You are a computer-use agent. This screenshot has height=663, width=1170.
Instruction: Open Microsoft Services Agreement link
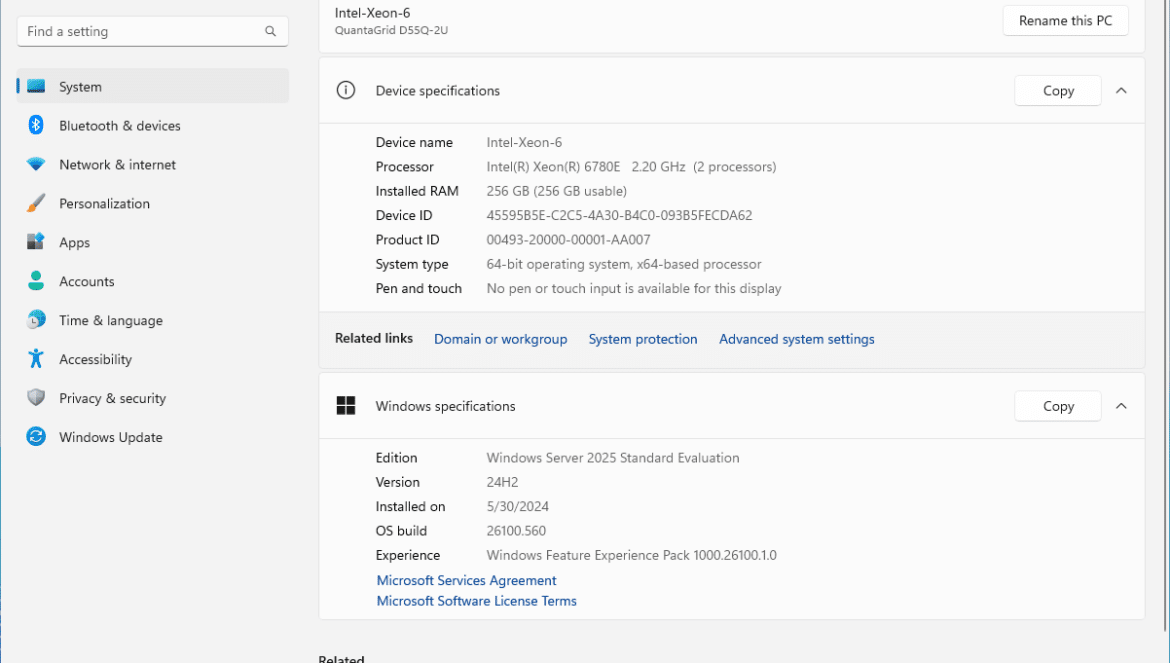pos(466,580)
